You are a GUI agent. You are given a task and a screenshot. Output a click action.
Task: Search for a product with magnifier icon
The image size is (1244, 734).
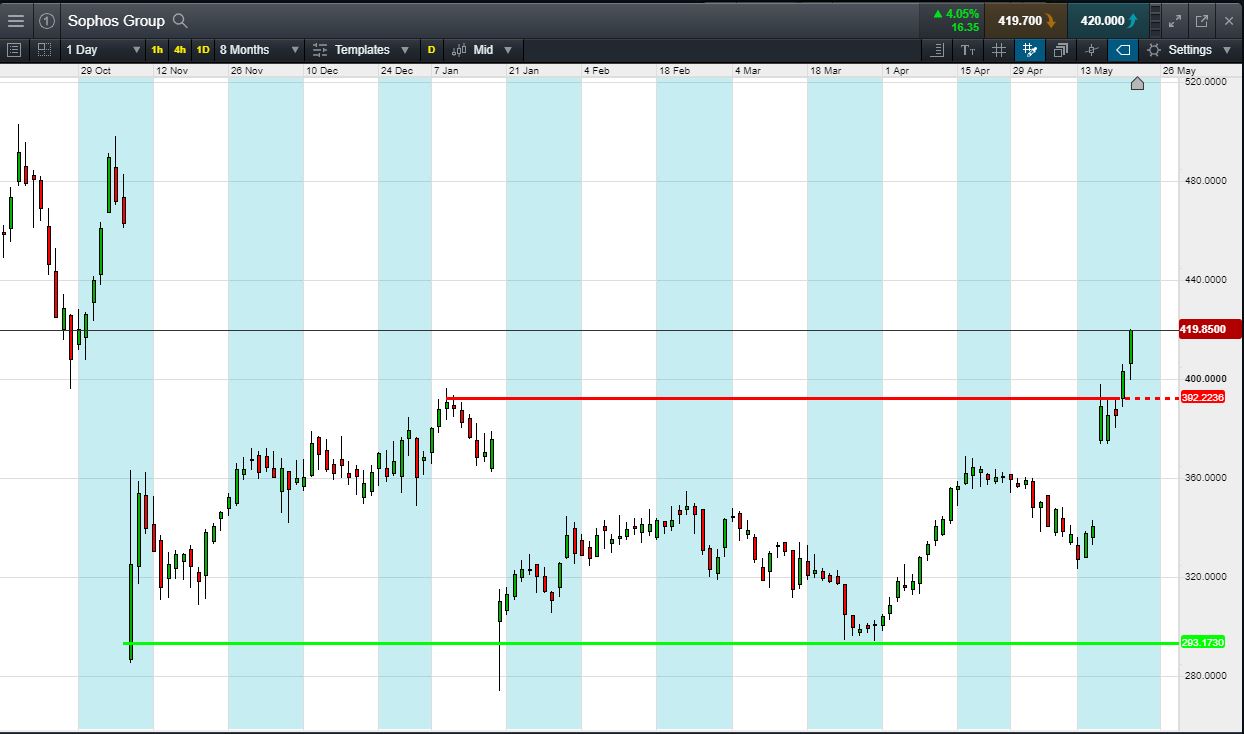point(179,20)
